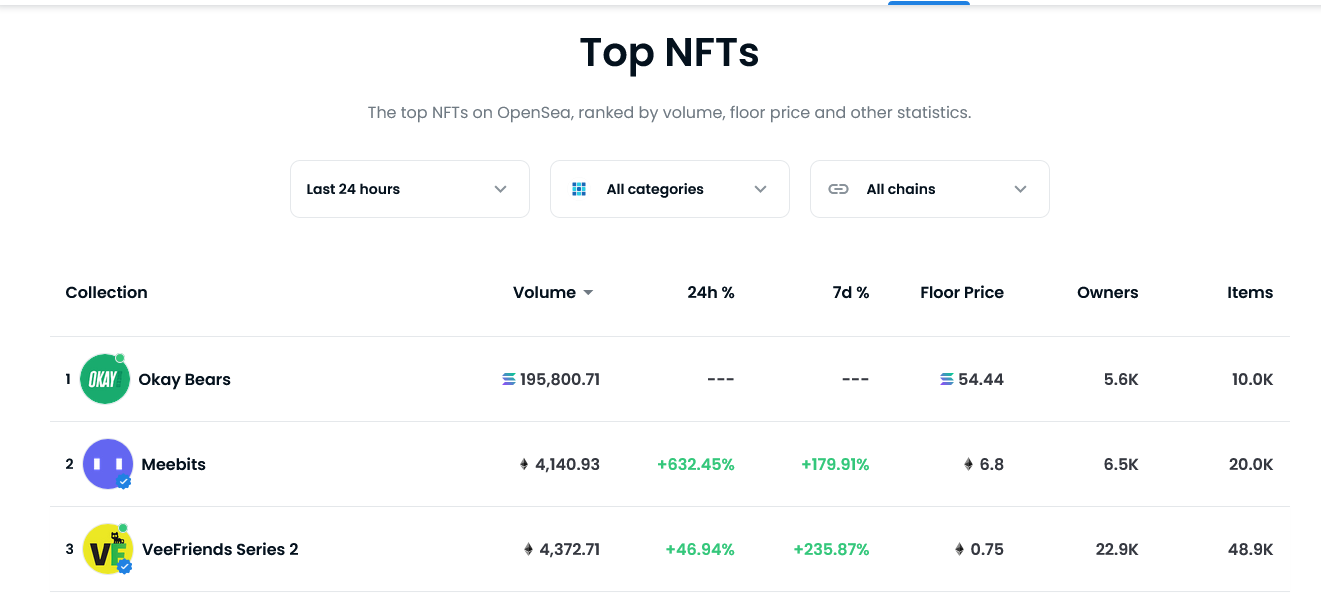
Task: Click the +632.45% change value
Action: (x=696, y=464)
